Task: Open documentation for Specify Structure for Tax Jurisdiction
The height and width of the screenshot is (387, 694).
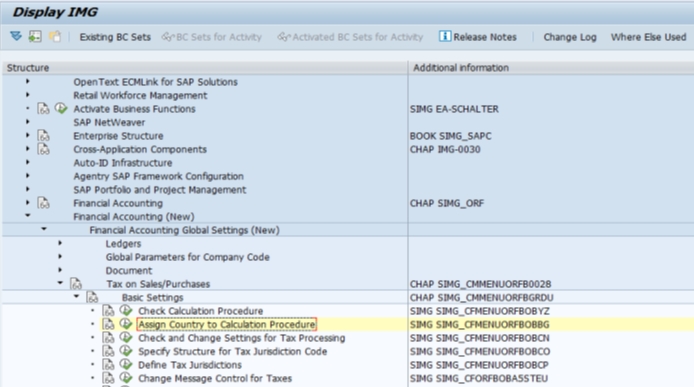Action: (108, 351)
